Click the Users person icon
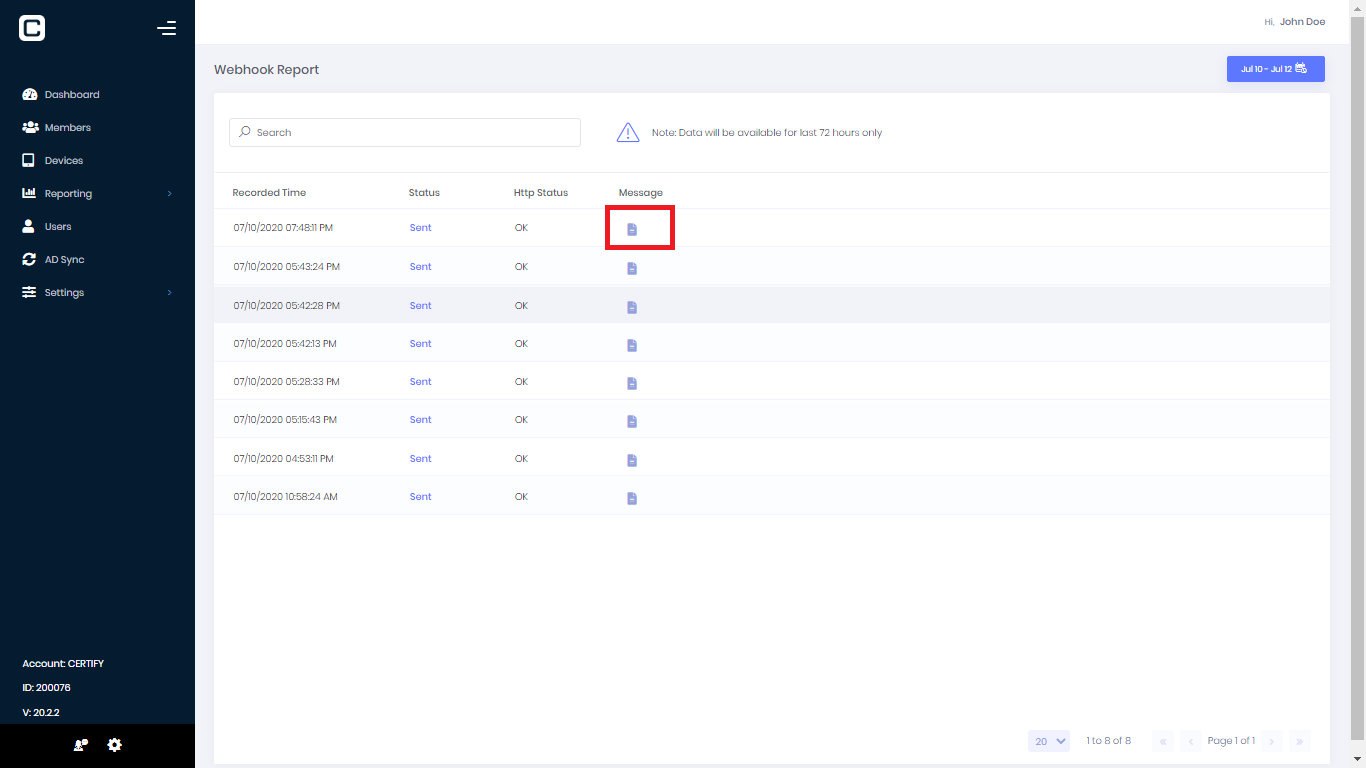 [x=29, y=226]
